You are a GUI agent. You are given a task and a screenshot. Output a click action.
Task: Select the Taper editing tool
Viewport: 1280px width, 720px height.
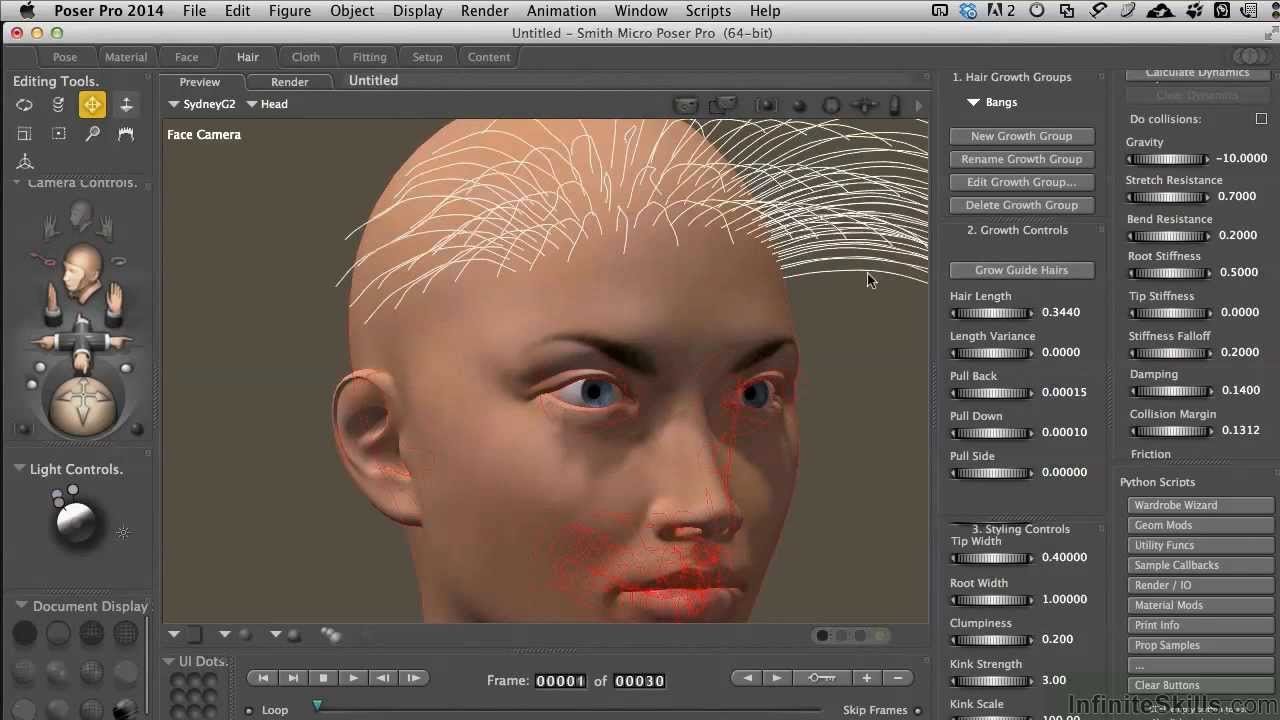(x=58, y=134)
